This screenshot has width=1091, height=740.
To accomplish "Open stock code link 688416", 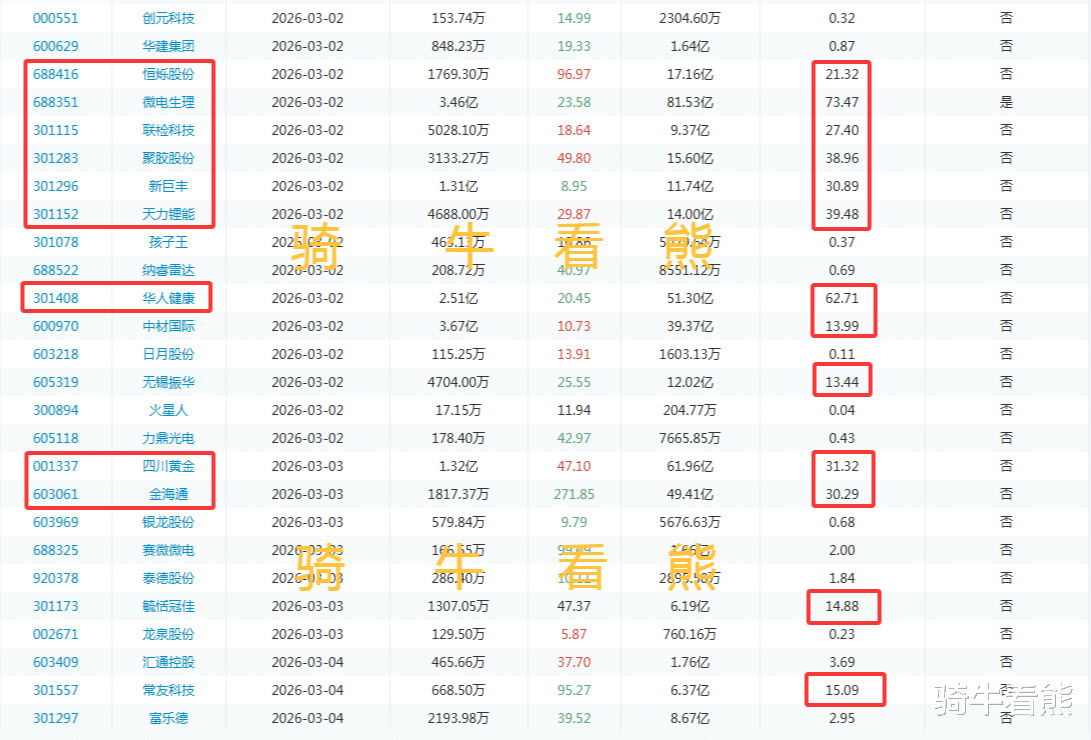I will [56, 74].
